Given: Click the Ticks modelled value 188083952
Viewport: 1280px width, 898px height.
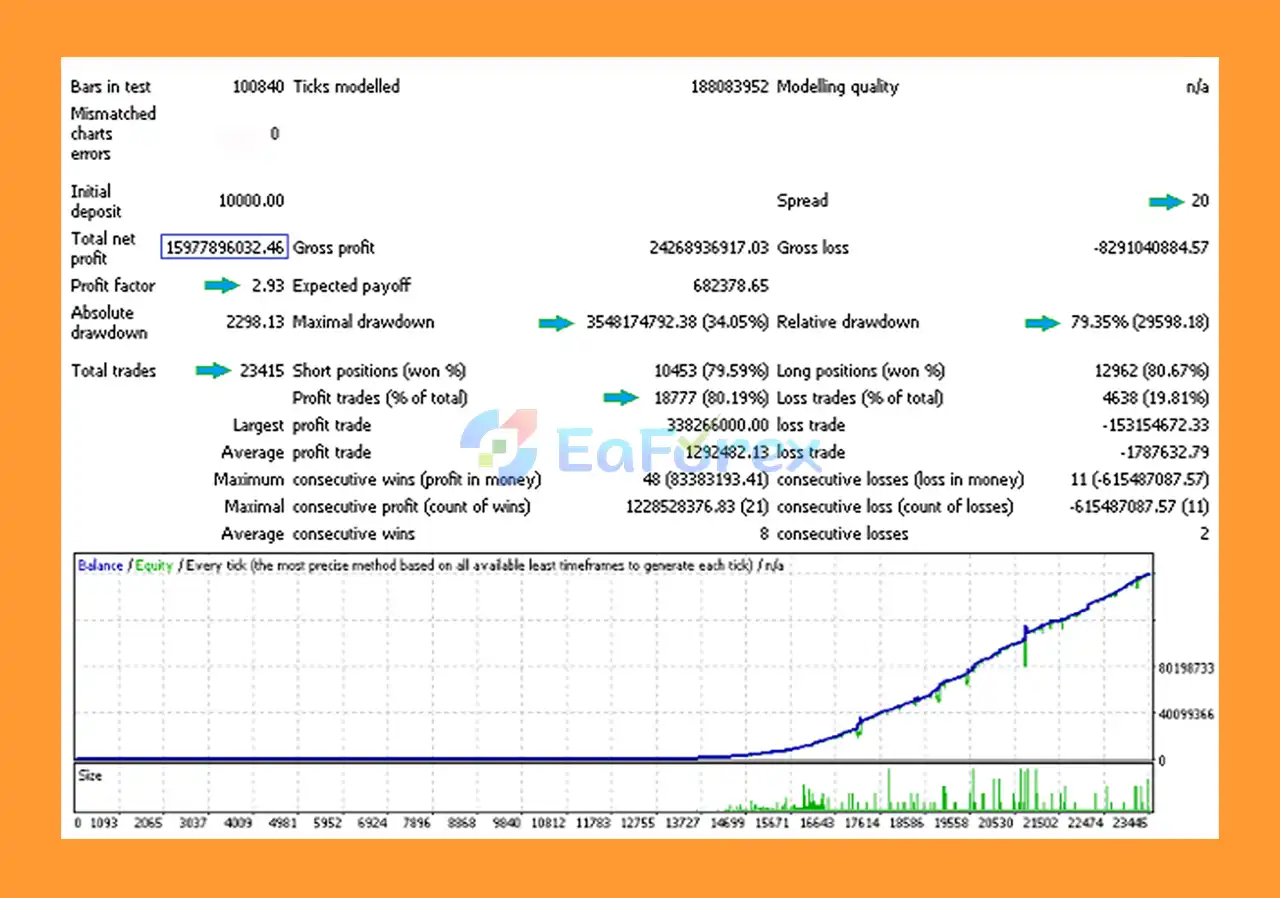Looking at the screenshot, I should 729,87.
